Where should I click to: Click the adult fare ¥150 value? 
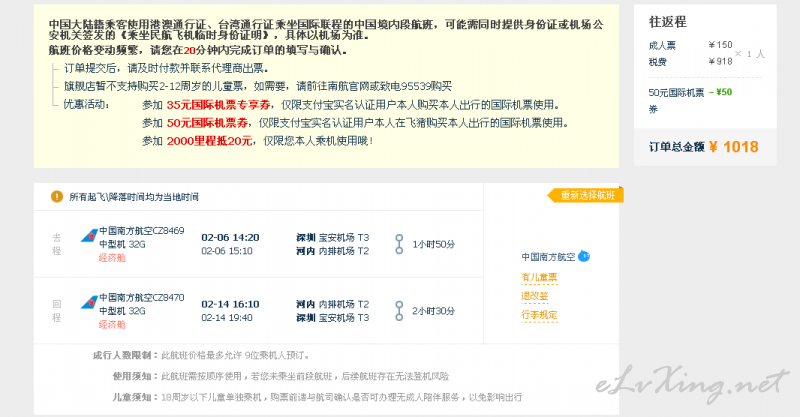click(x=720, y=45)
